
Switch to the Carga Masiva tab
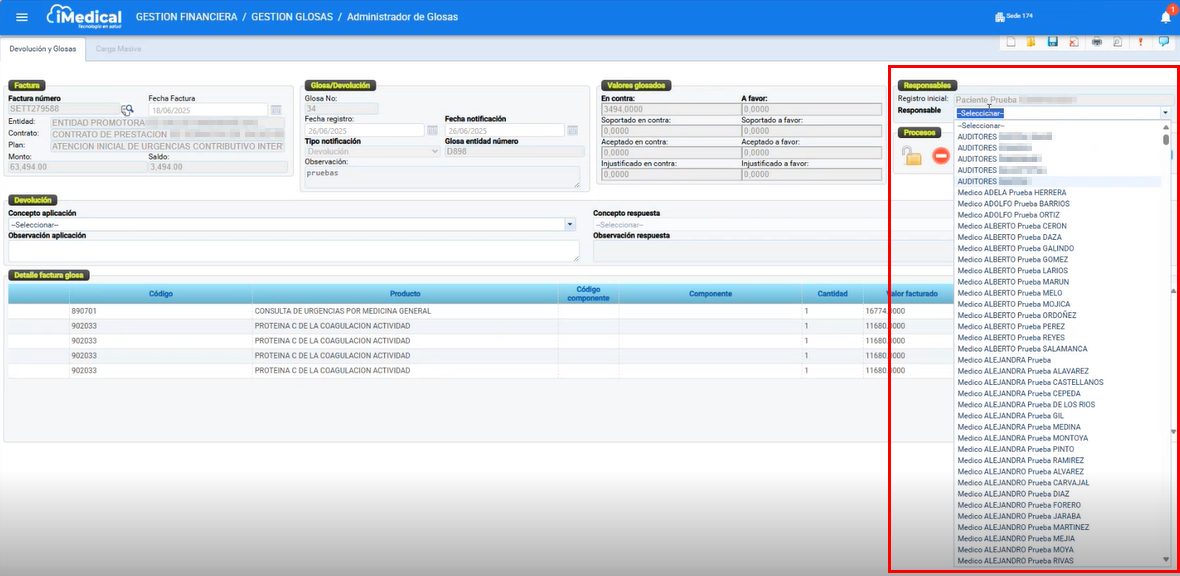118,48
